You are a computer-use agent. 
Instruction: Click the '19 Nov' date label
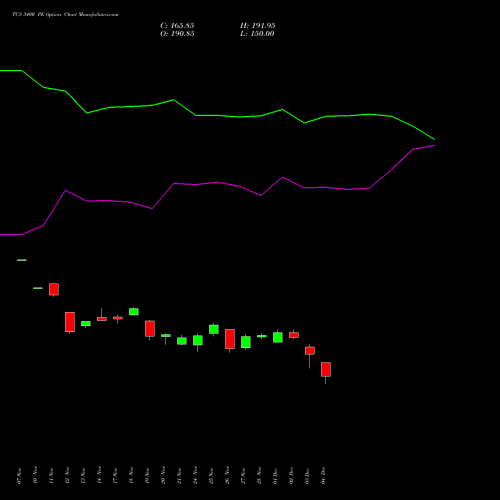(x=147, y=476)
